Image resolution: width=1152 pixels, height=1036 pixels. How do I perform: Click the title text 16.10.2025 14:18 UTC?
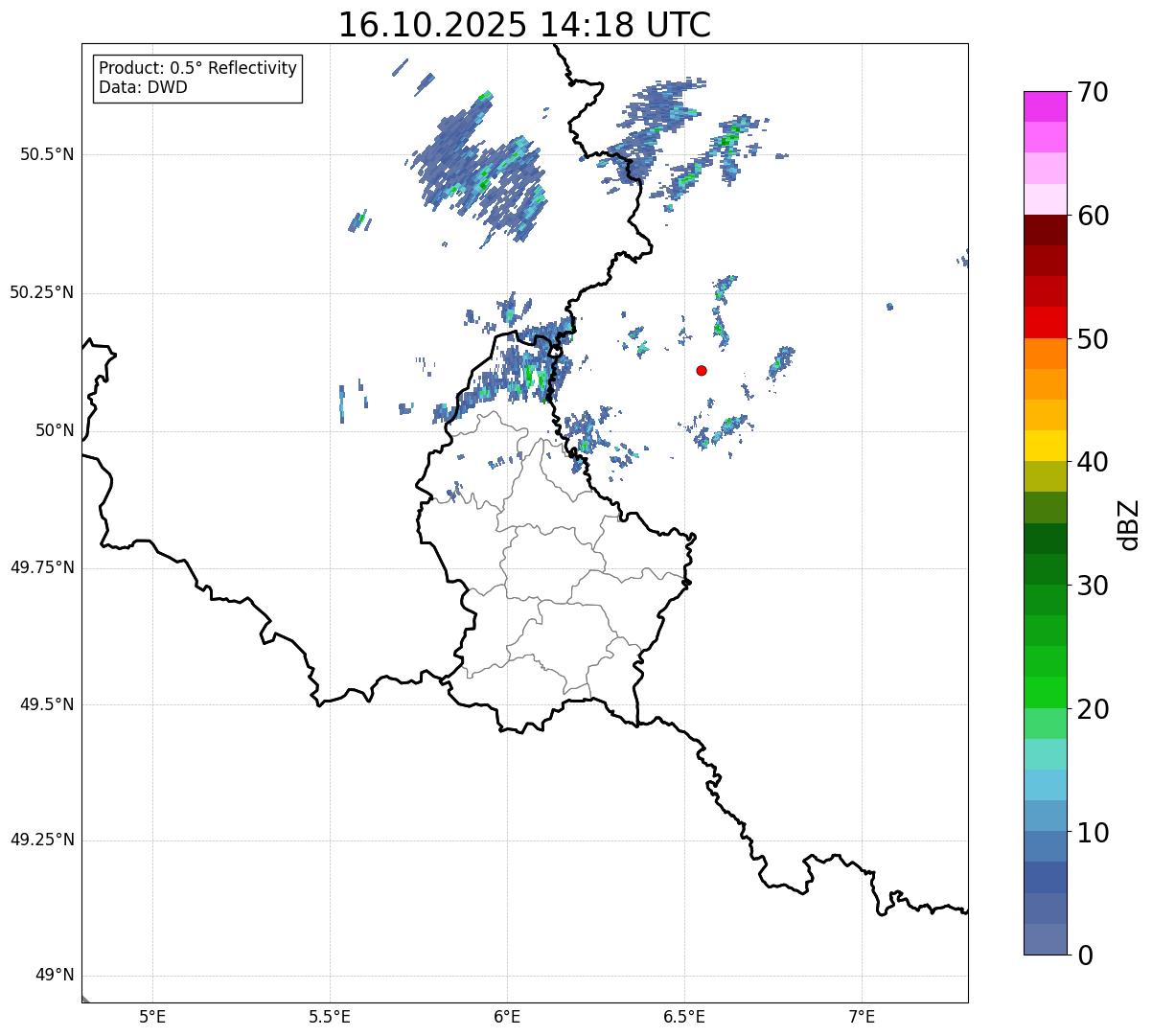524,24
